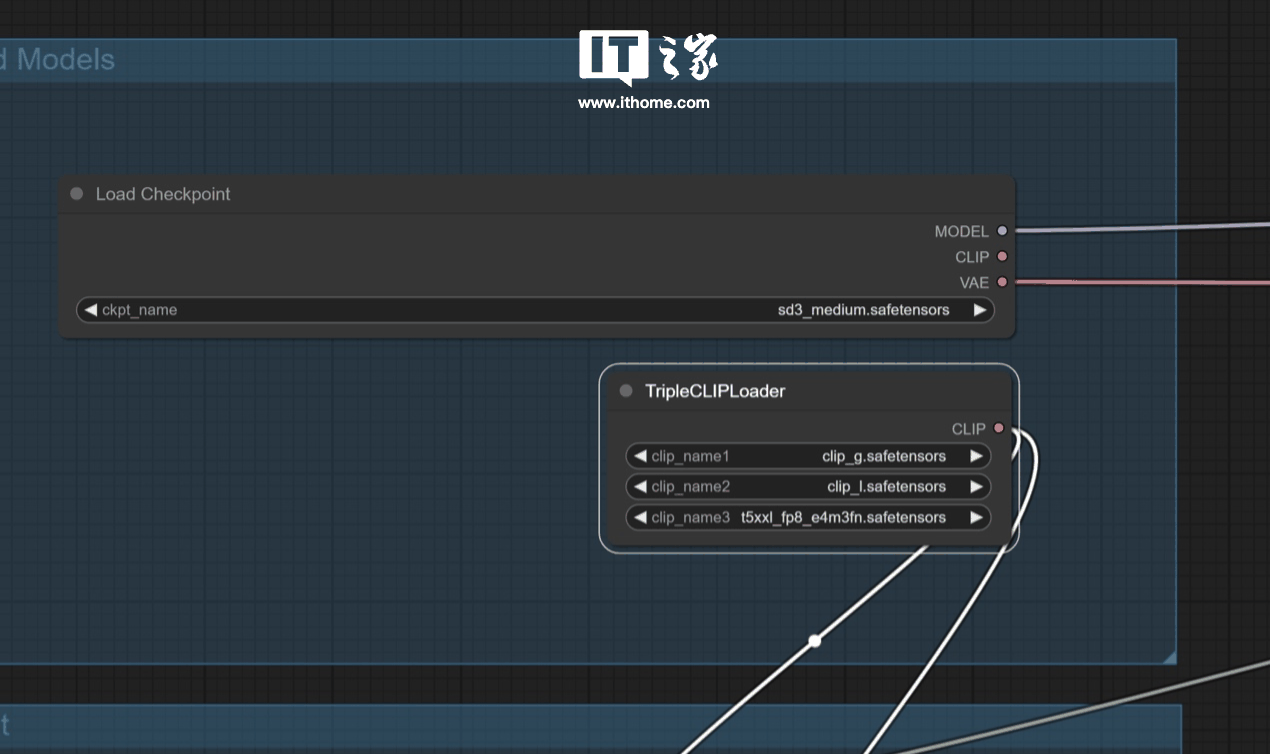Click right arrow on clip_name1 field
The image size is (1270, 754).
(976, 456)
